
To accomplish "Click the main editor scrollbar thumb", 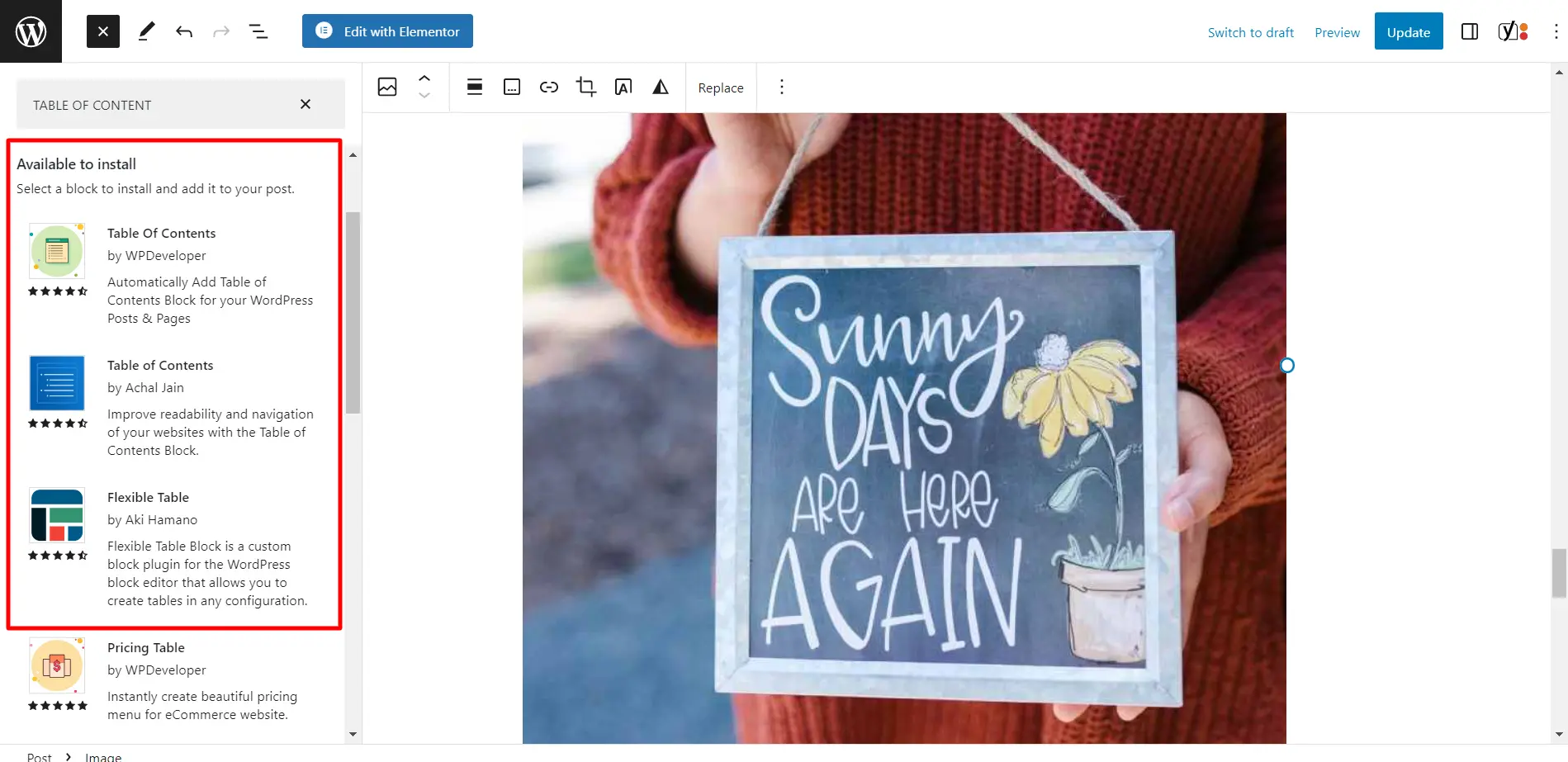I will pos(1559,572).
